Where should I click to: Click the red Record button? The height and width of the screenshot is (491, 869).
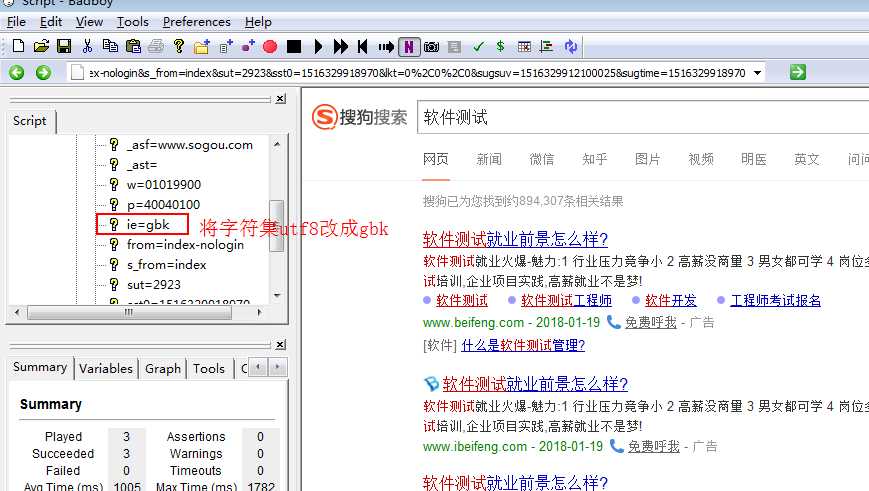tap(270, 47)
